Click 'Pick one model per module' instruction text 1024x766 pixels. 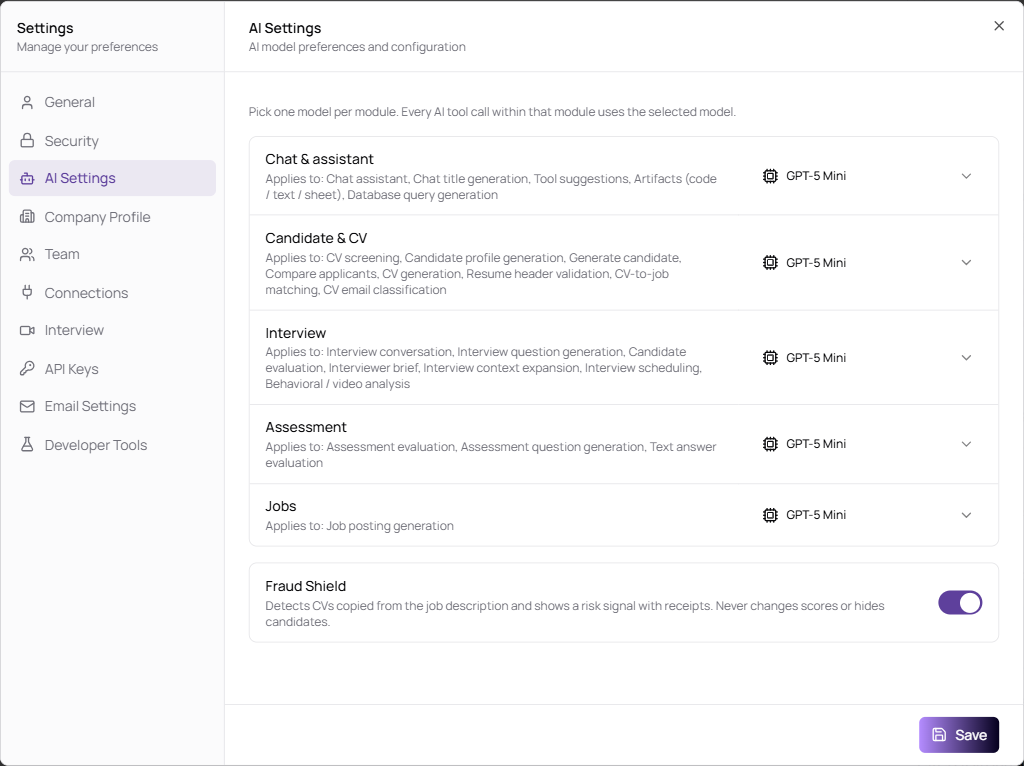[492, 112]
